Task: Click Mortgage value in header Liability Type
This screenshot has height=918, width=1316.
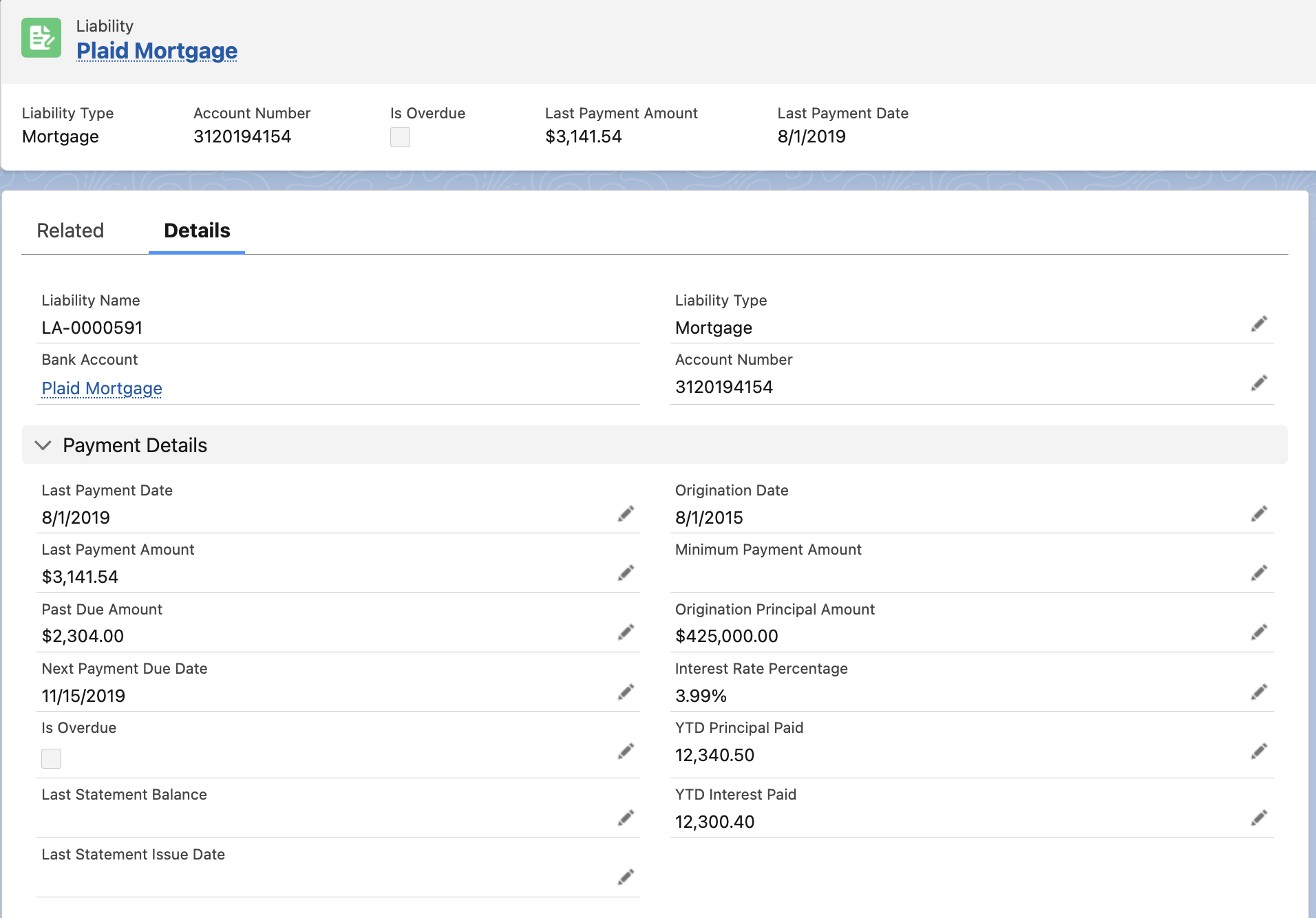Action: (61, 136)
